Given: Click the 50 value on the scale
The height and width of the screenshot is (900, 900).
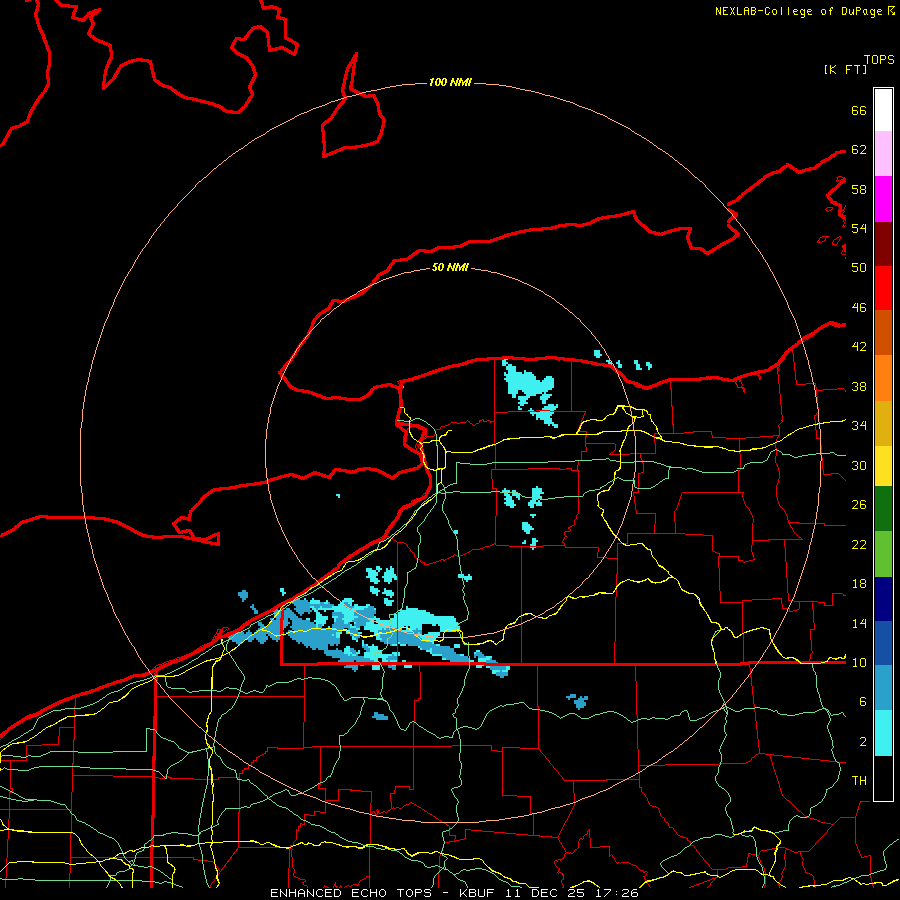Looking at the screenshot, I should (x=859, y=267).
